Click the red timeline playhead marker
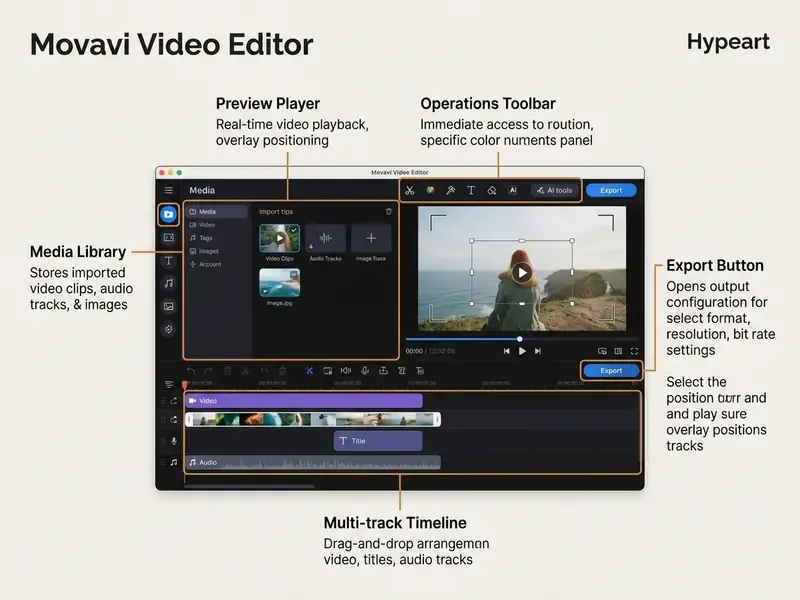This screenshot has width=800, height=600. click(x=184, y=384)
